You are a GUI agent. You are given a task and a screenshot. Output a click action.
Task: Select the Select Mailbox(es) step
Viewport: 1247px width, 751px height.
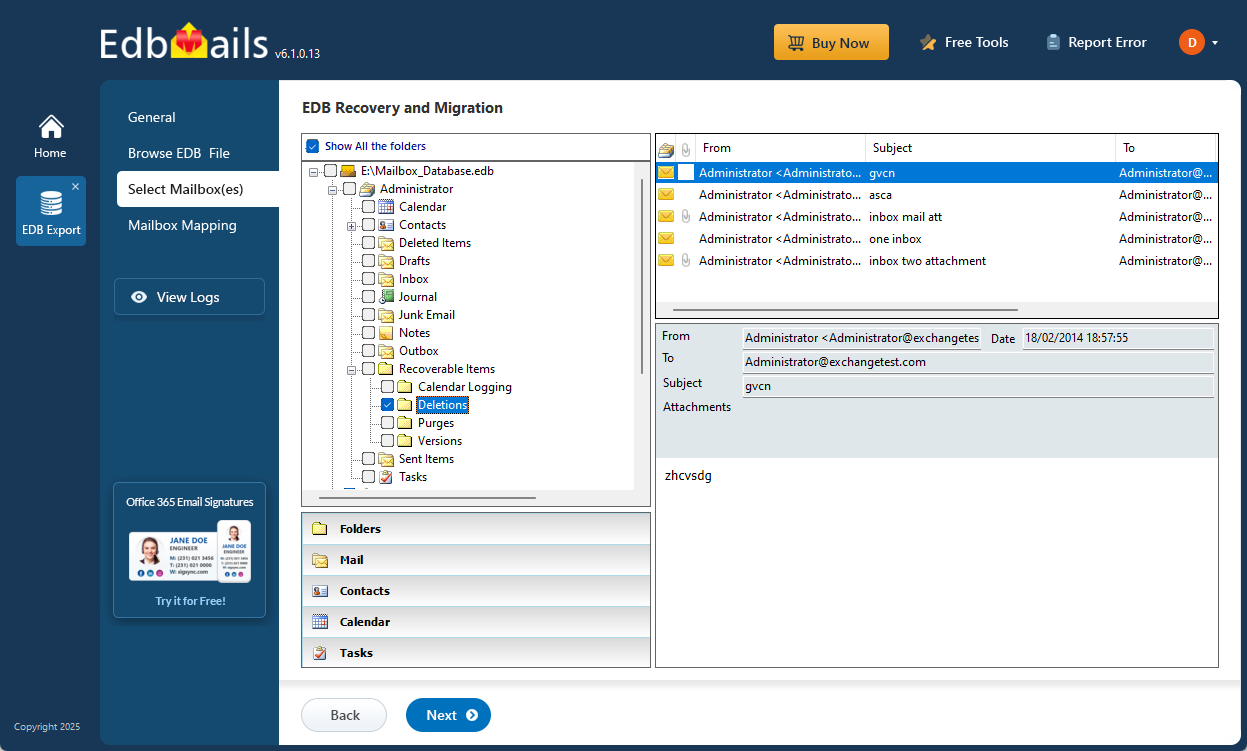point(198,189)
